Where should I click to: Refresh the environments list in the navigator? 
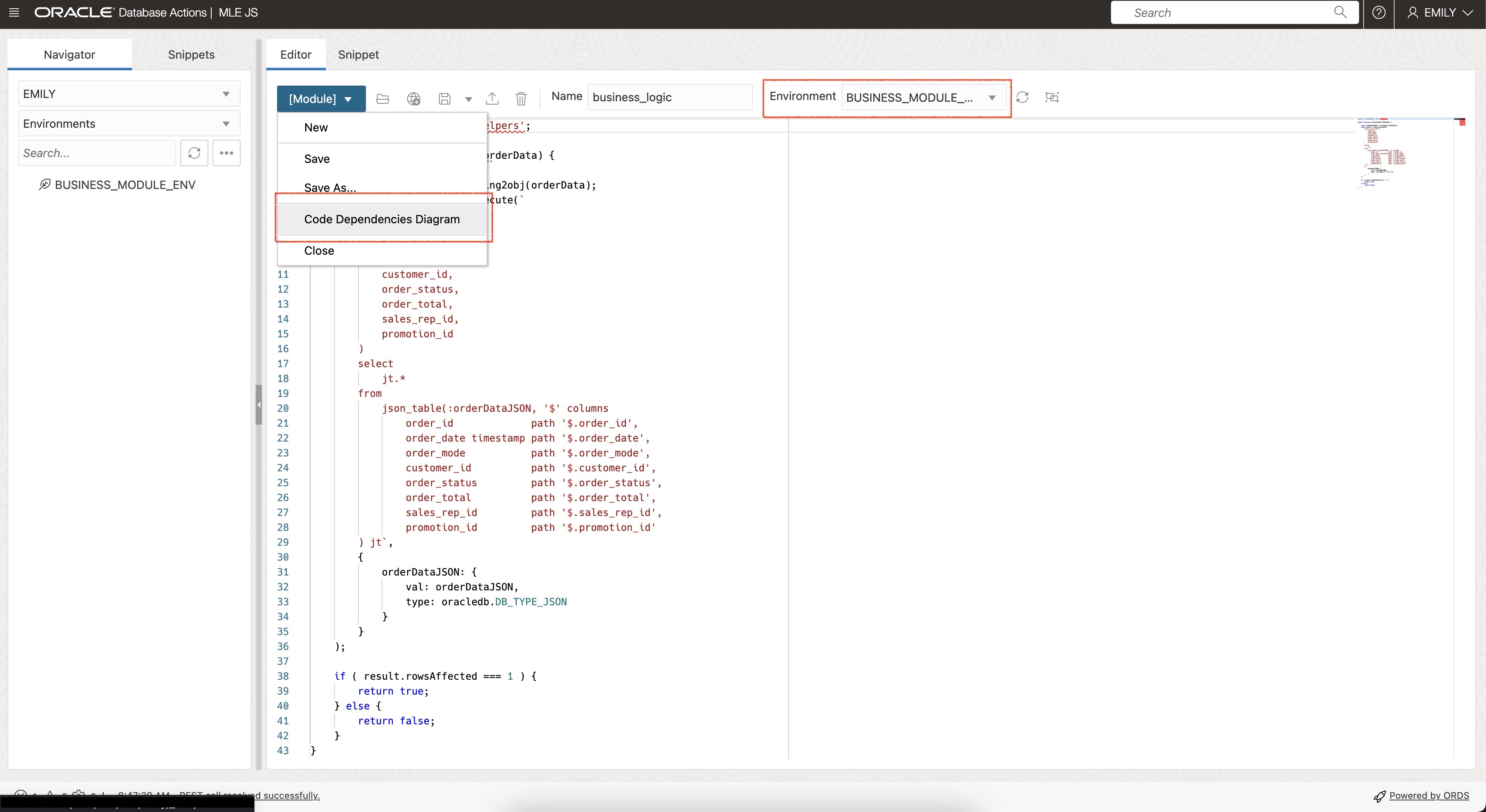(x=194, y=153)
